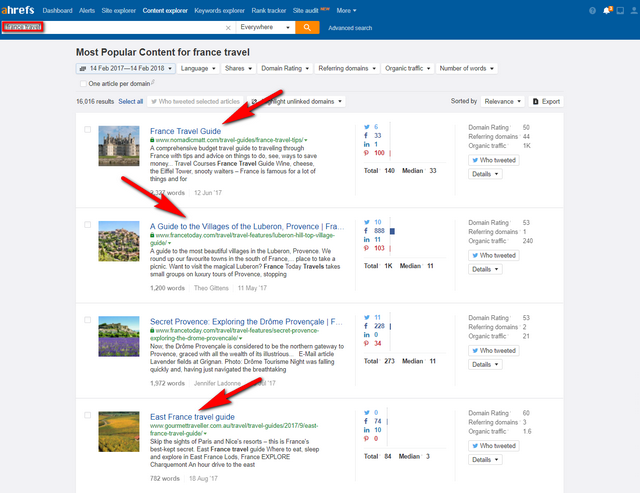The width and height of the screenshot is (640, 493).
Task: Click Twitter share count for France Travel Guide
Action: 377,126
